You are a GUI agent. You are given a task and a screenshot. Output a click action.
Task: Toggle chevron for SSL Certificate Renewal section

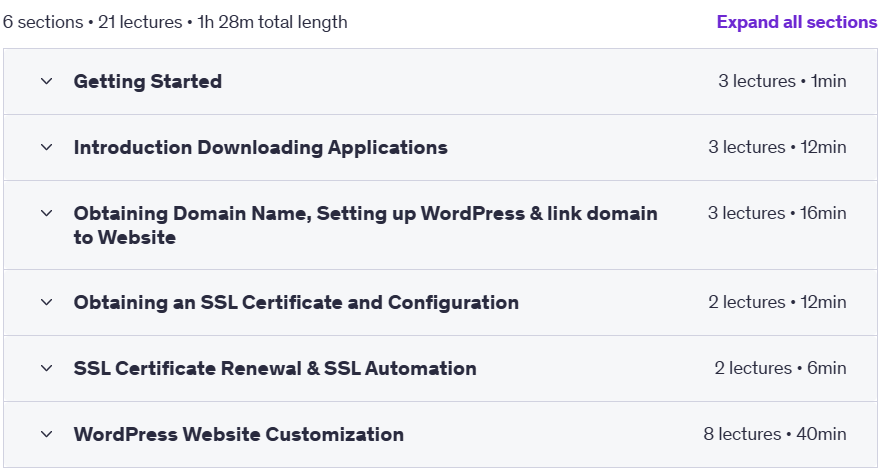pos(47,369)
